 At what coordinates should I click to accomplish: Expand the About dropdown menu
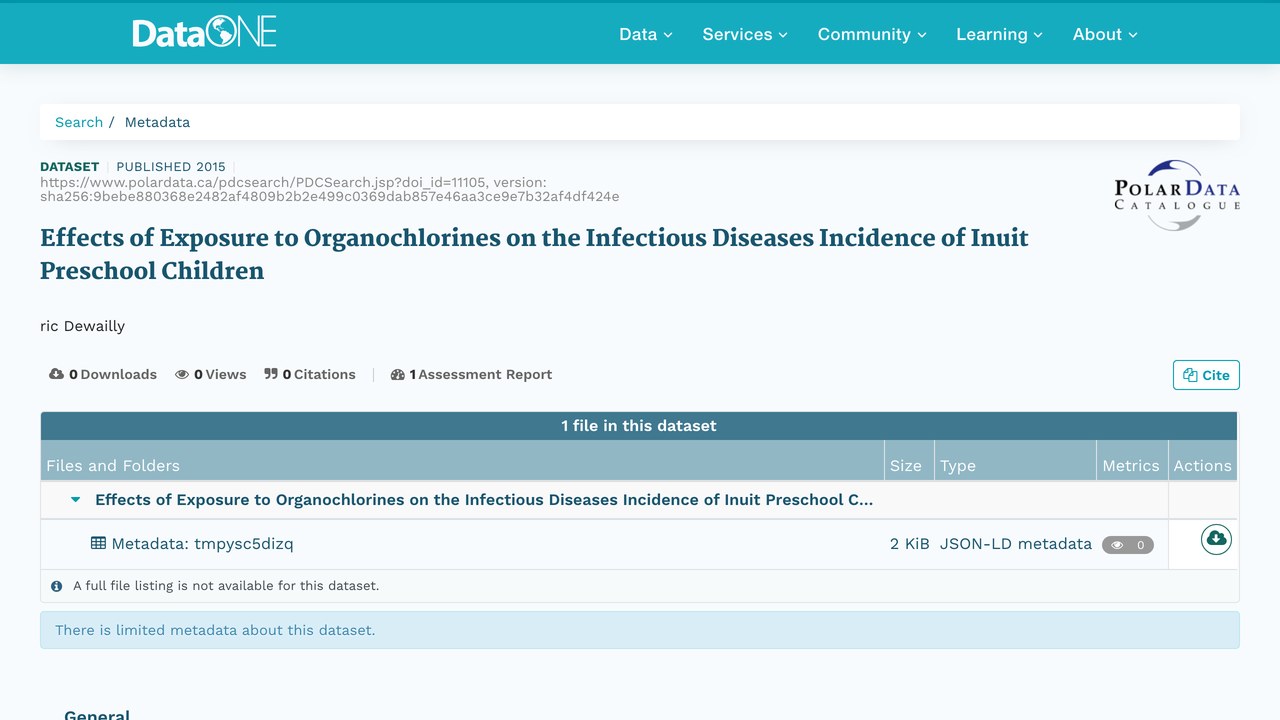(1105, 34)
